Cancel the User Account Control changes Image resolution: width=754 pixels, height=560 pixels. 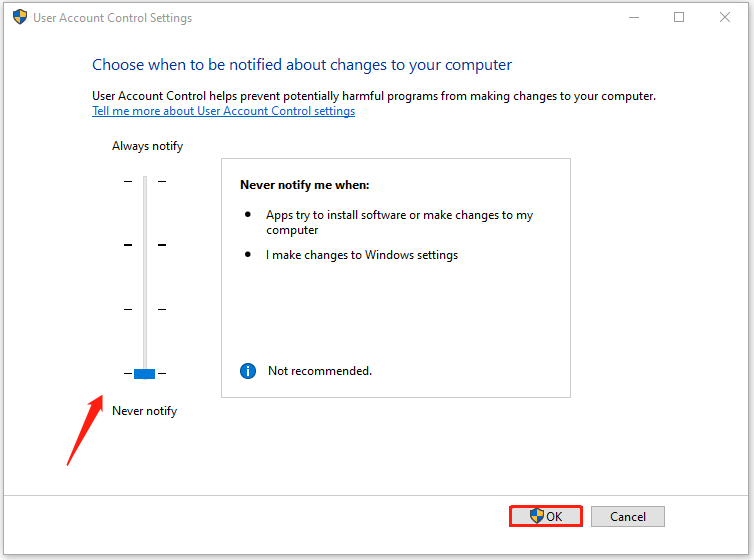(628, 516)
